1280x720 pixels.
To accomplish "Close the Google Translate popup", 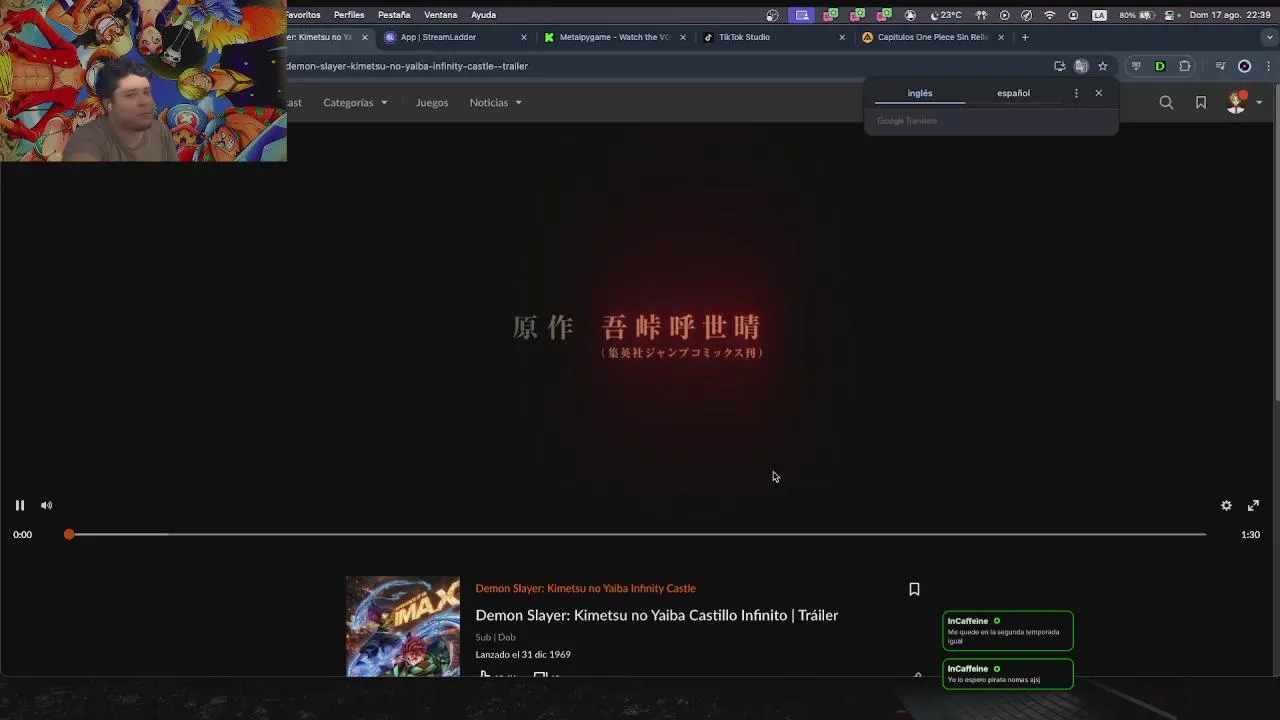I will 1098,93.
